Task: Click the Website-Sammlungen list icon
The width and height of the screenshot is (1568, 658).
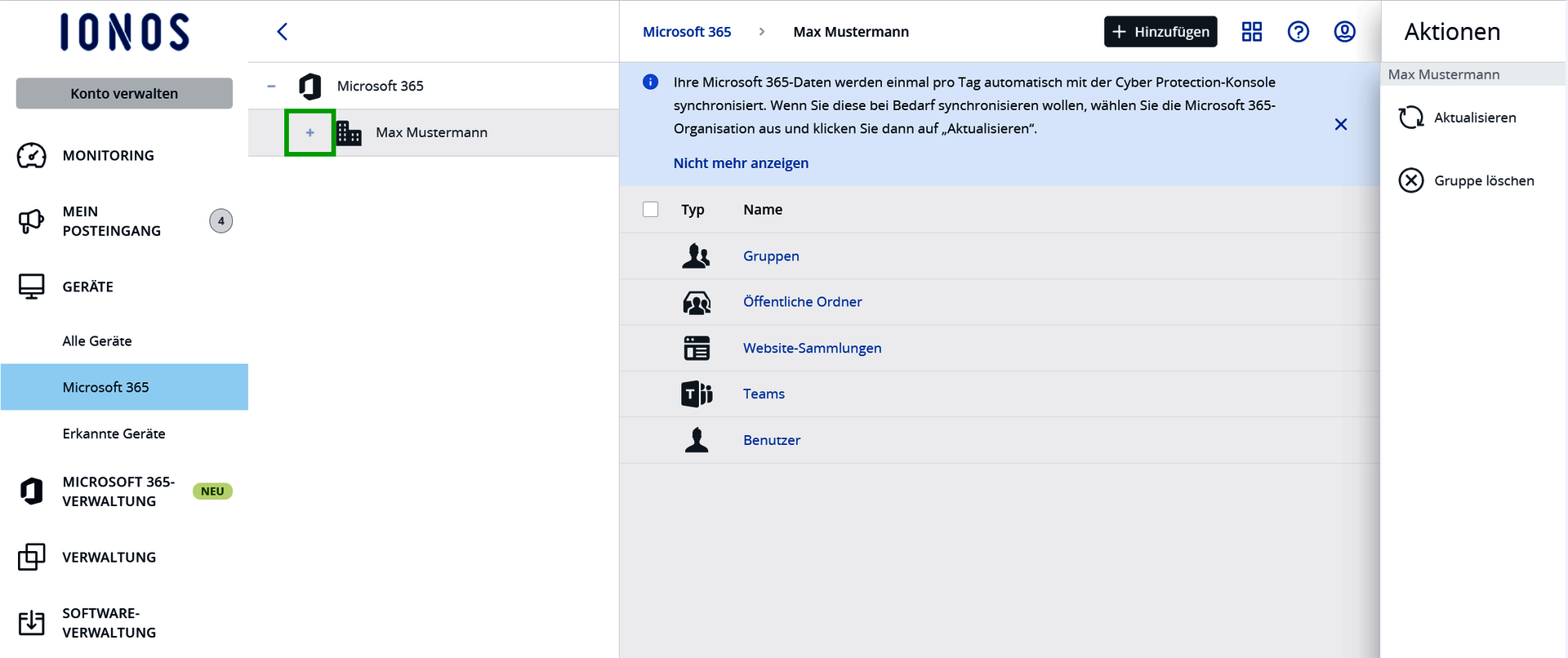Action: point(697,349)
